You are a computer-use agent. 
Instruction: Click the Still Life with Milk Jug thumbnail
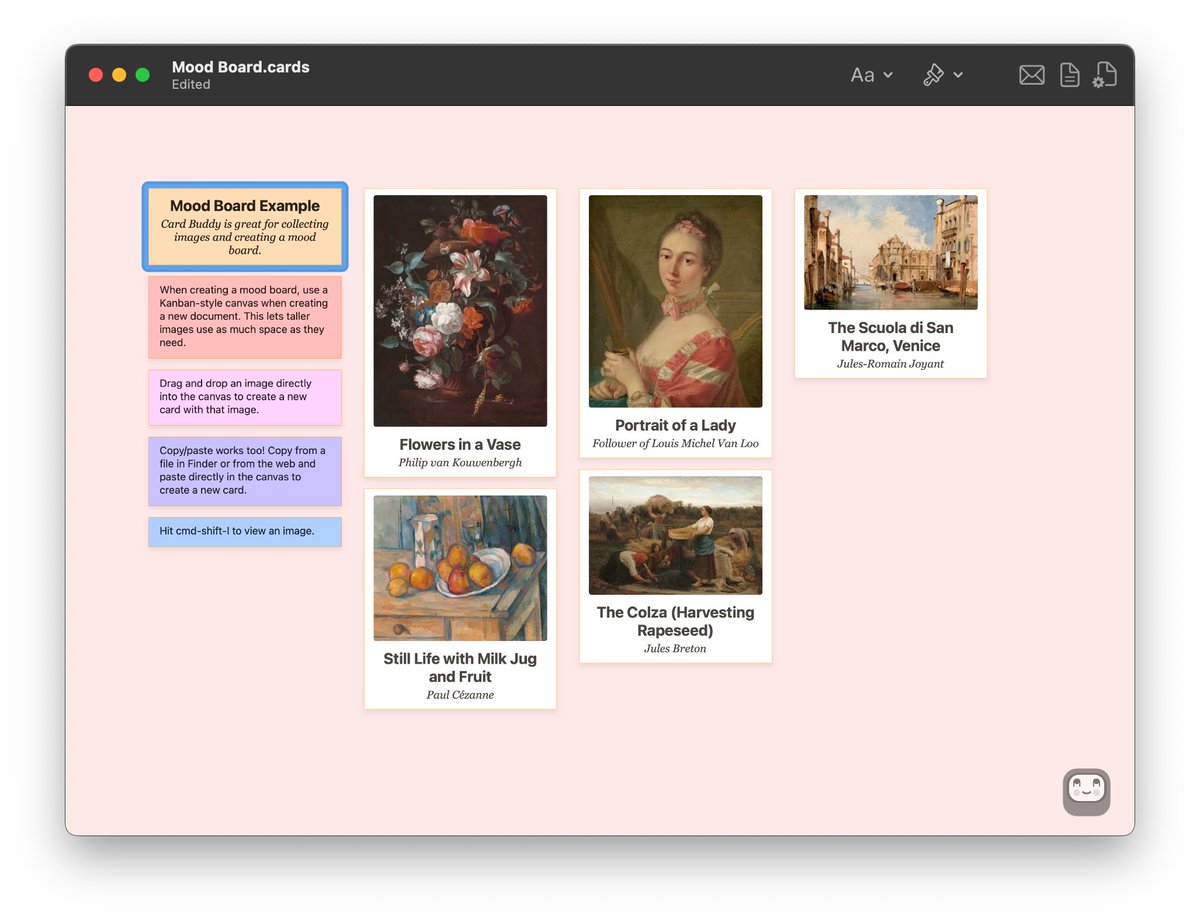click(x=460, y=567)
